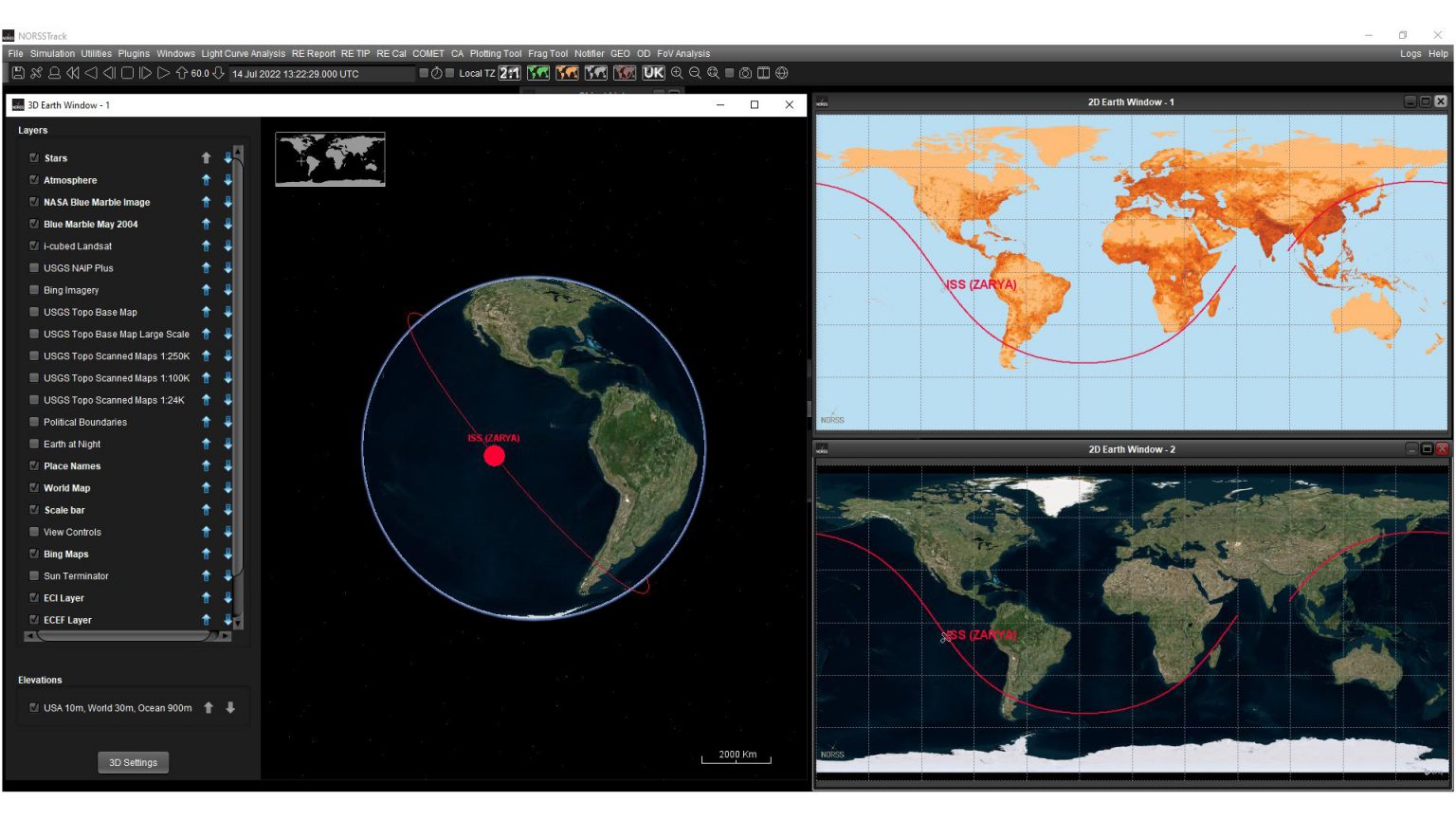Click the Logs link in the menu bar
Viewport: 1456px width, 819px height.
tap(1410, 54)
